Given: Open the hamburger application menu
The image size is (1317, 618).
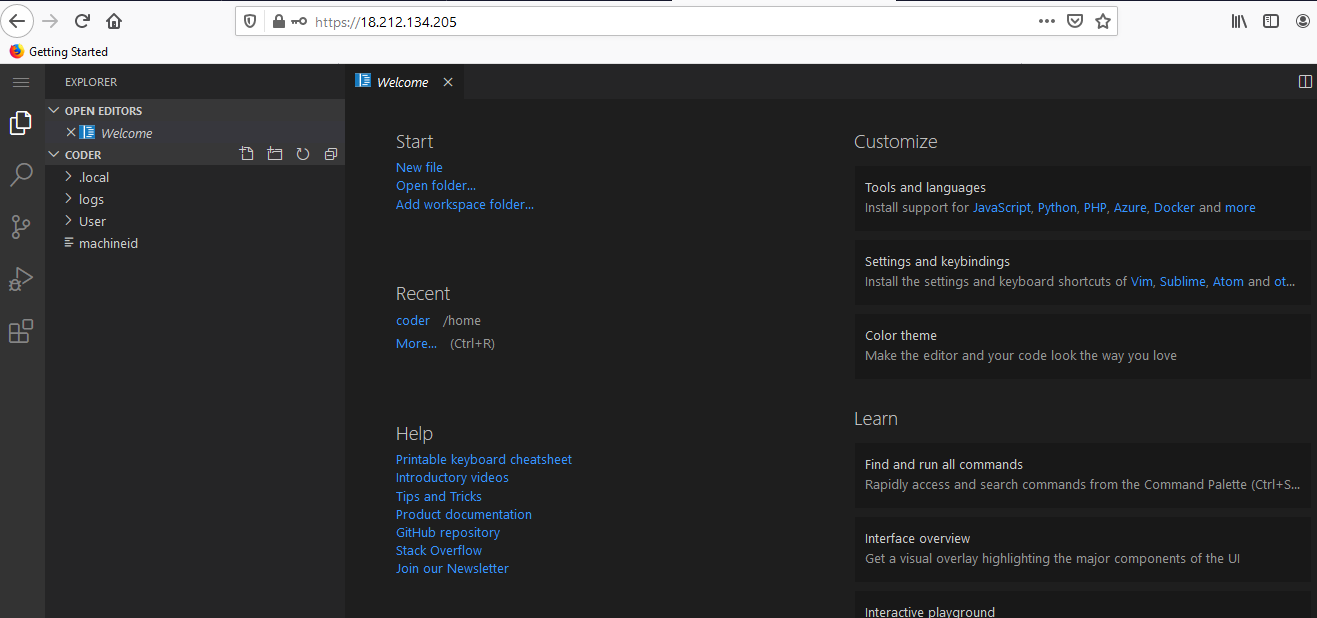Looking at the screenshot, I should coord(21,82).
